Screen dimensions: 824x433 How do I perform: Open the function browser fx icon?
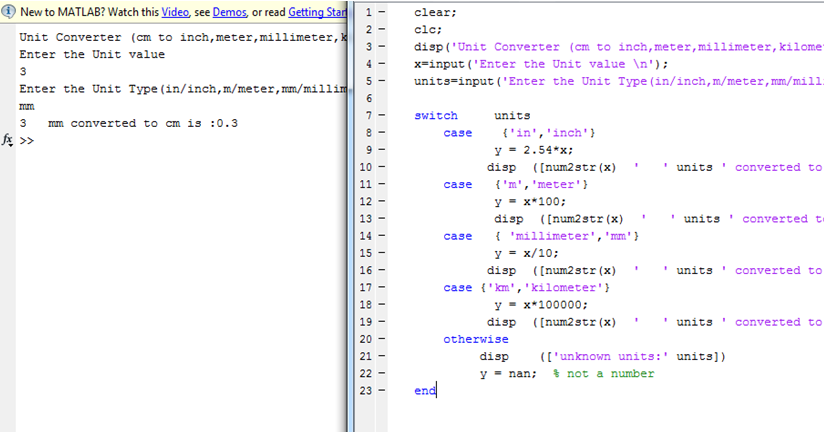[7, 140]
